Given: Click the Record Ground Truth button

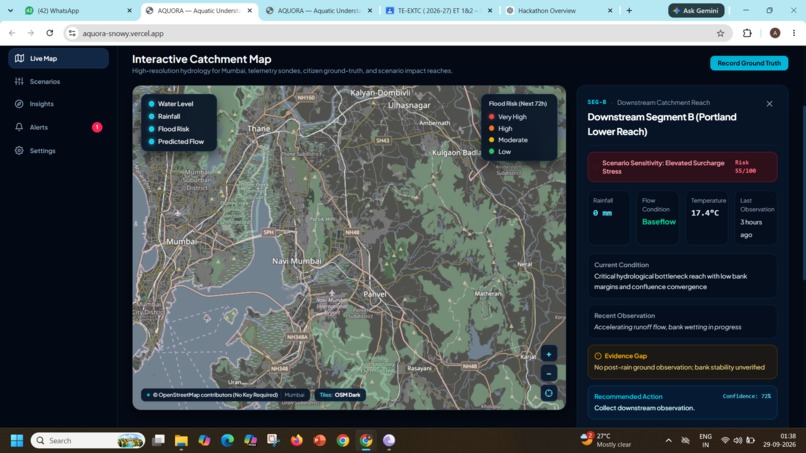Looking at the screenshot, I should pyautogui.click(x=748, y=63).
